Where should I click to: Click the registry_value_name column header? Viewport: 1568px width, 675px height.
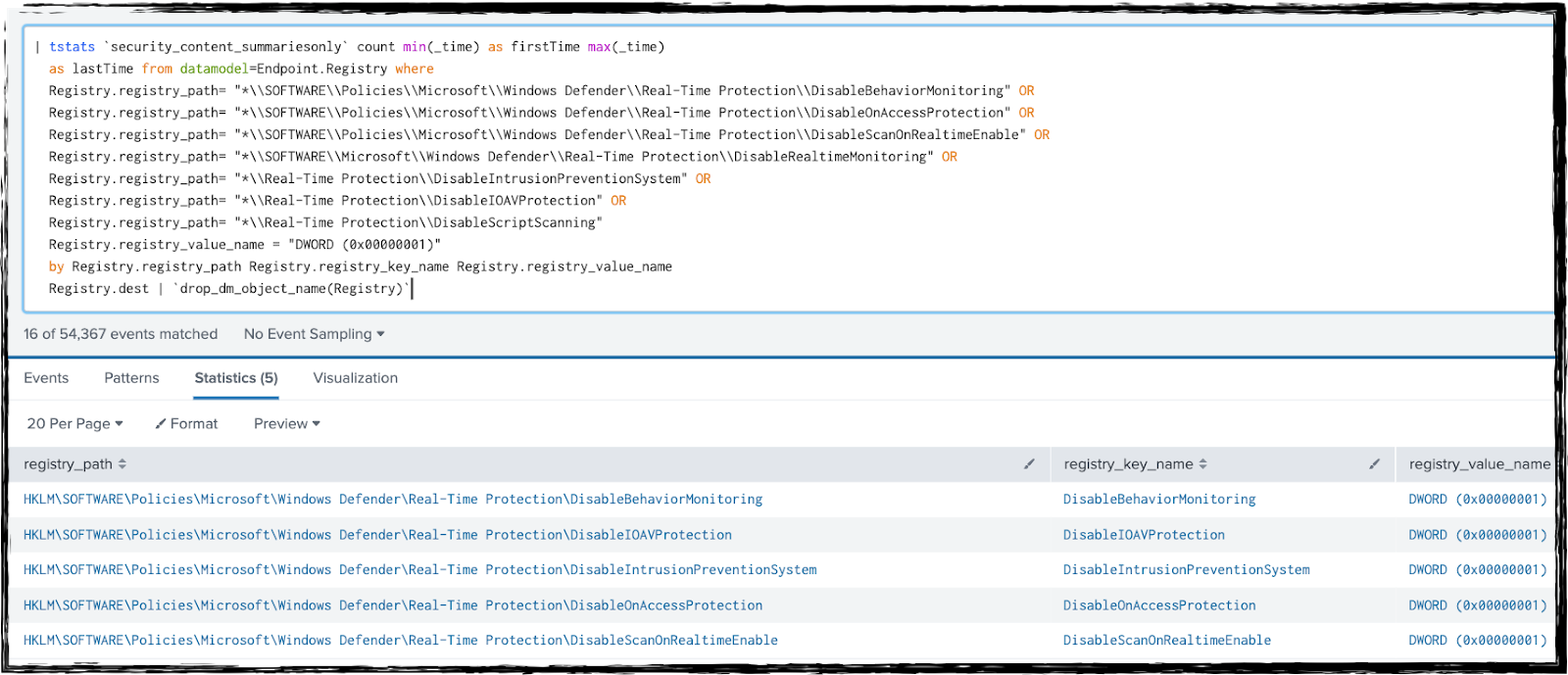coord(1479,464)
